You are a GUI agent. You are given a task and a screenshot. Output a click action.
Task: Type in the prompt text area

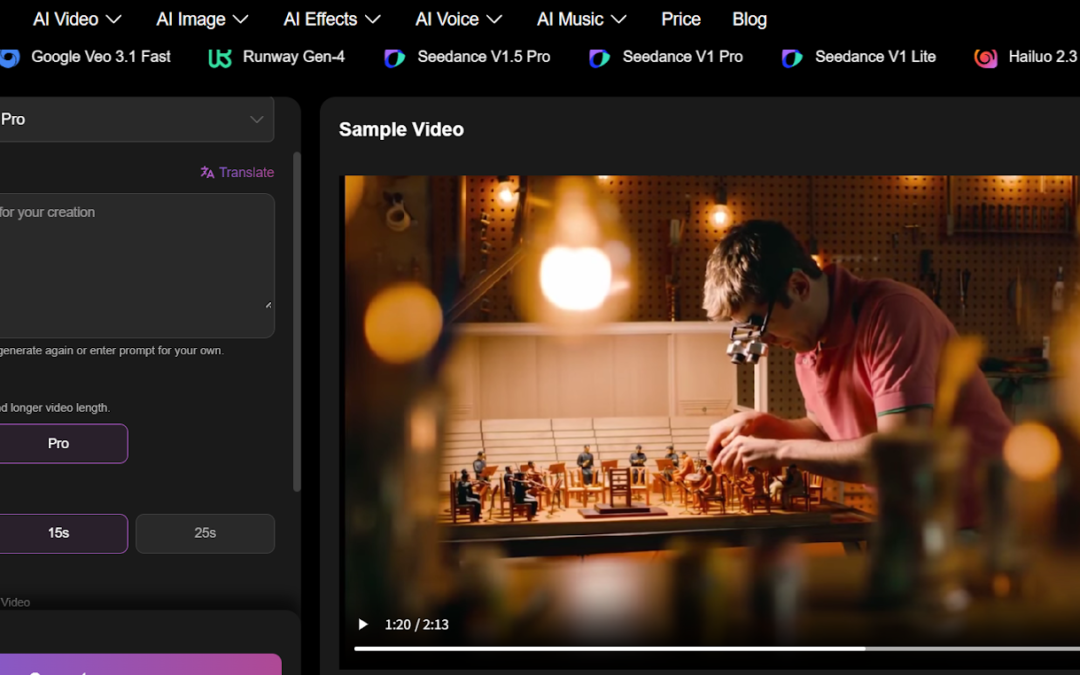click(138, 265)
